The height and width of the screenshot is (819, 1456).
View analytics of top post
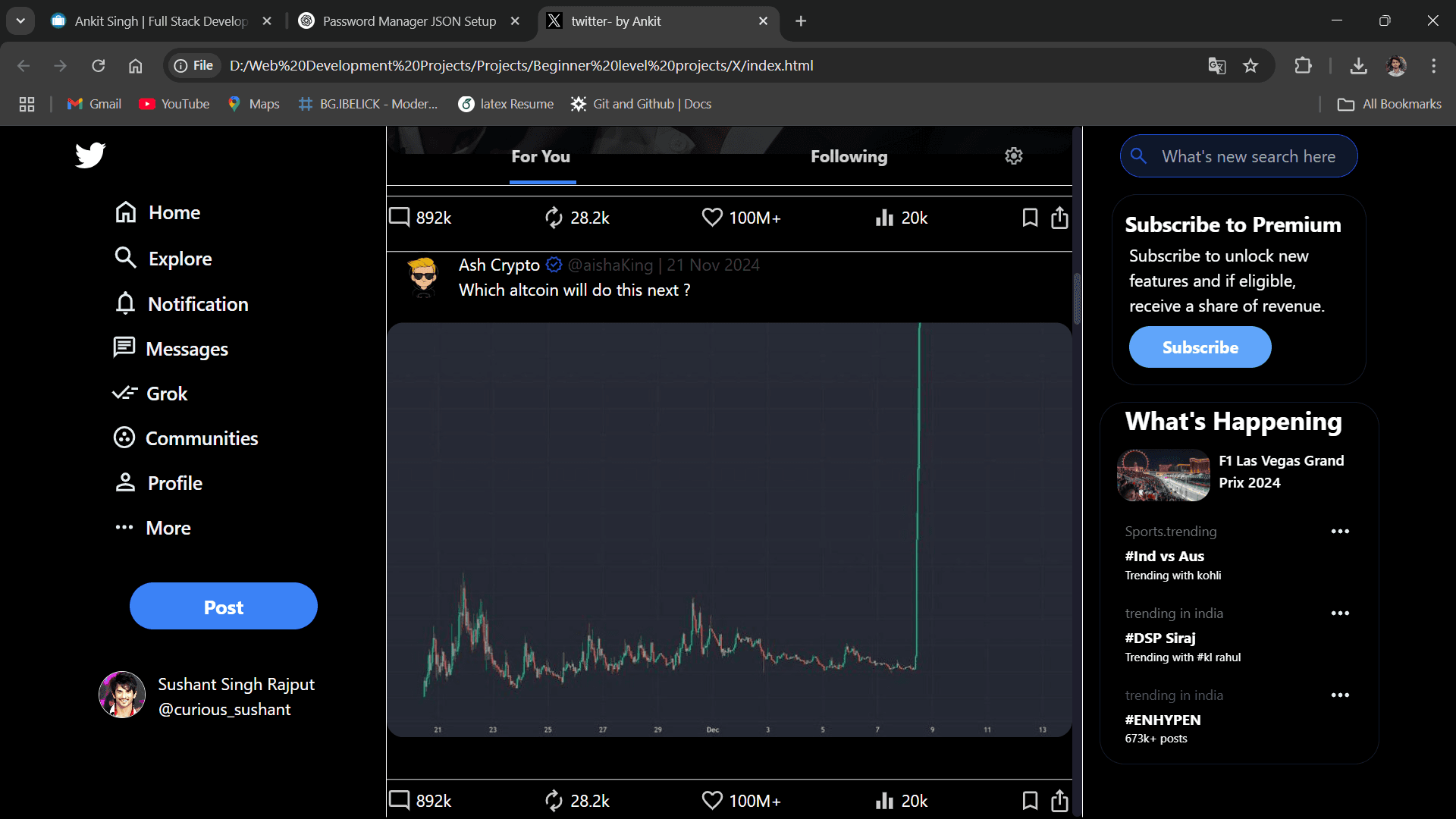[x=884, y=218]
